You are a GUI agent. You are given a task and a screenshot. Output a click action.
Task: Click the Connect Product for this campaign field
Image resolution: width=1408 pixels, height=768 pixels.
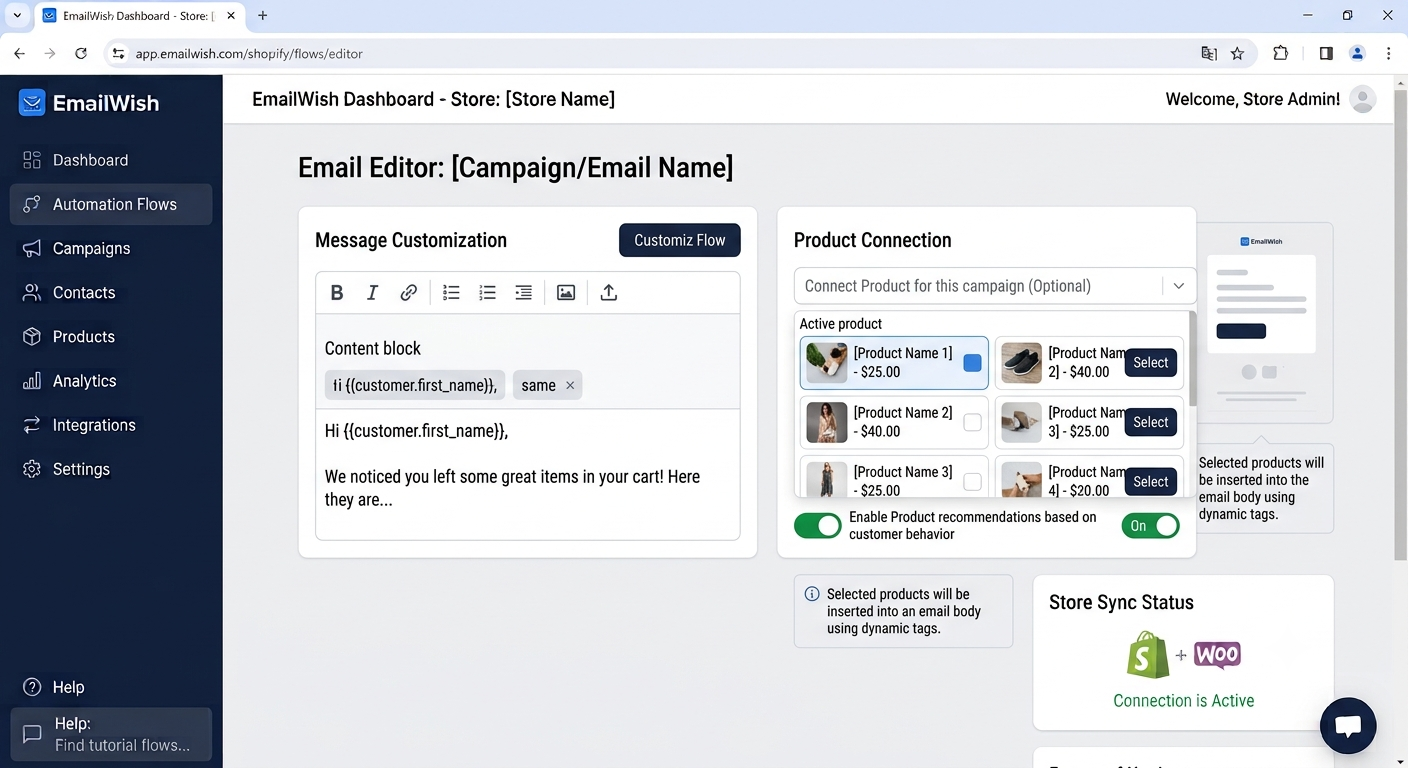pos(995,286)
